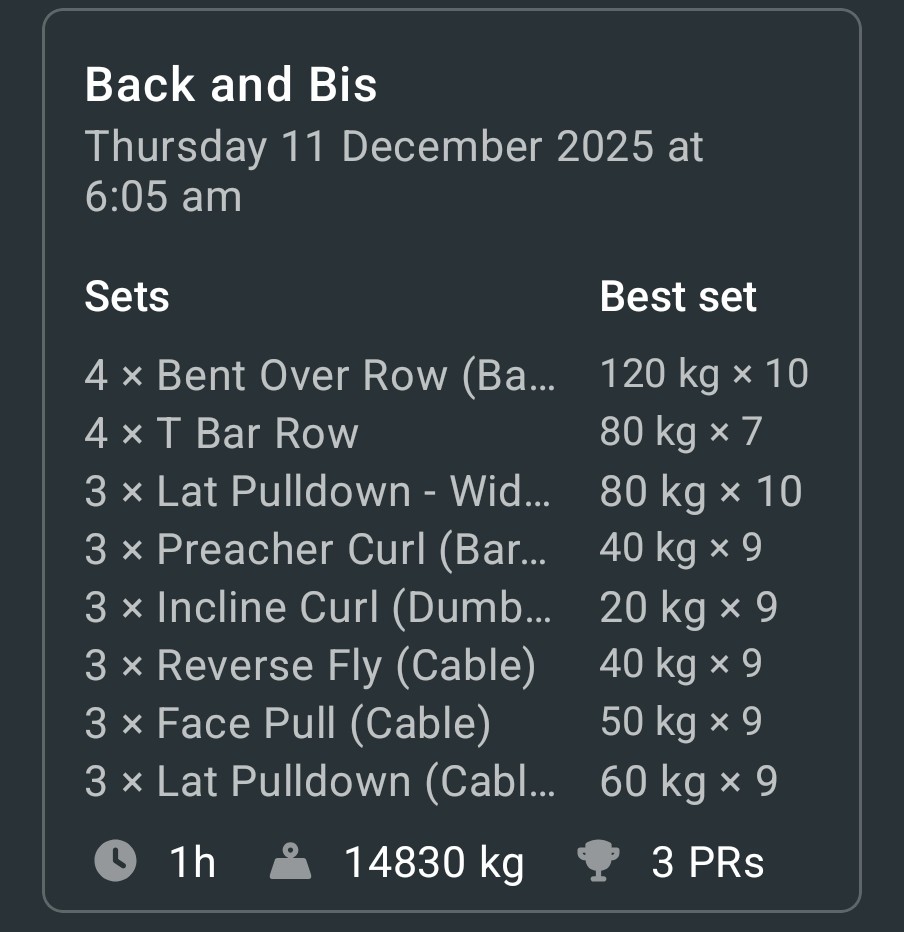Image resolution: width=904 pixels, height=932 pixels.
Task: Tap the Preacher Curl exercise row
Action: [317, 549]
